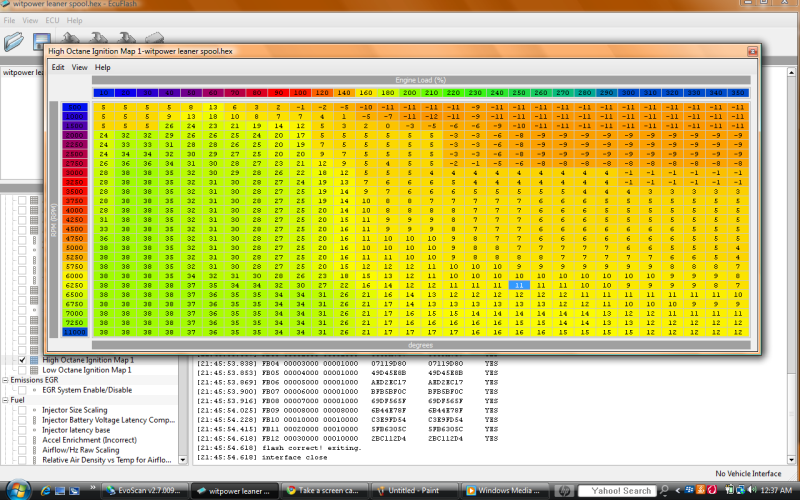The width and height of the screenshot is (800, 500).
Task: Show hidden system tray icons arrow
Action: (x=678, y=491)
